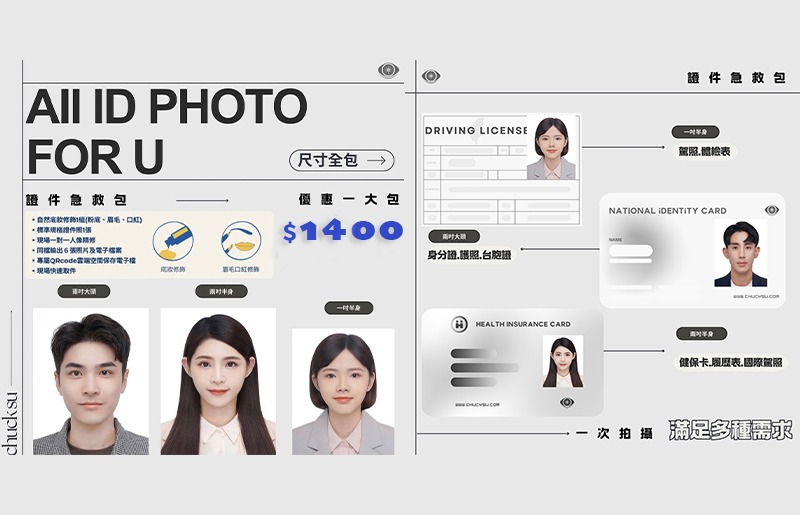This screenshot has width=800, height=515.
Task: Click the eye logo left of 證件急救包 header
Action: pos(431,76)
